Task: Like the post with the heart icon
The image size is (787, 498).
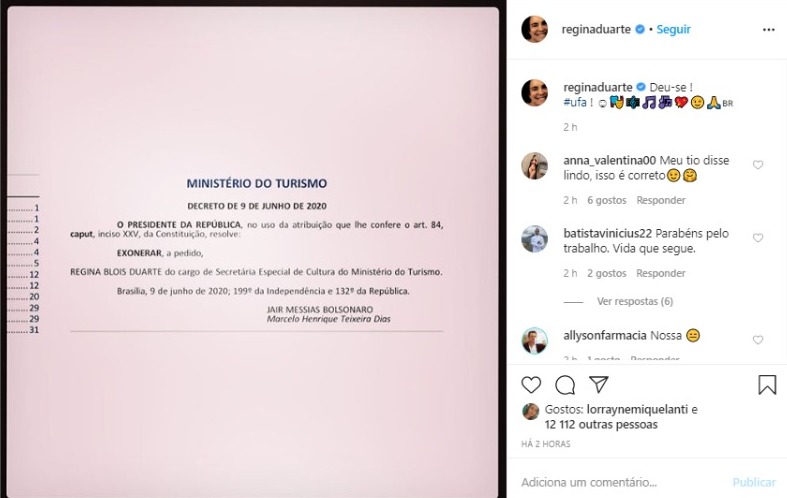Action: pos(531,385)
